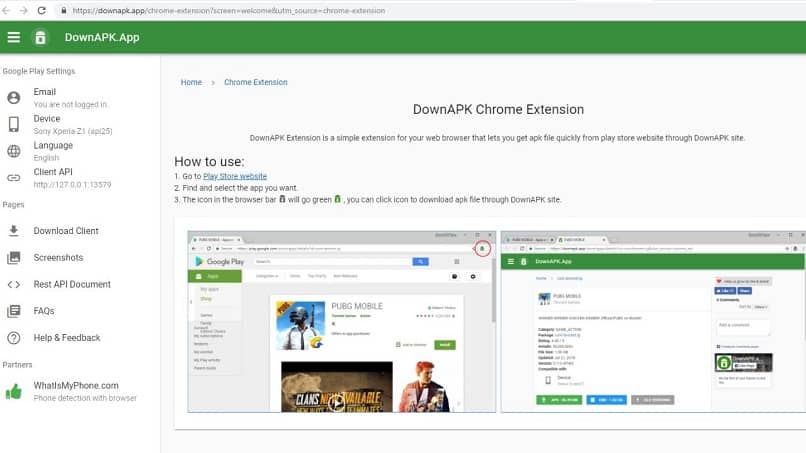Click the Email account icon

tap(14, 98)
